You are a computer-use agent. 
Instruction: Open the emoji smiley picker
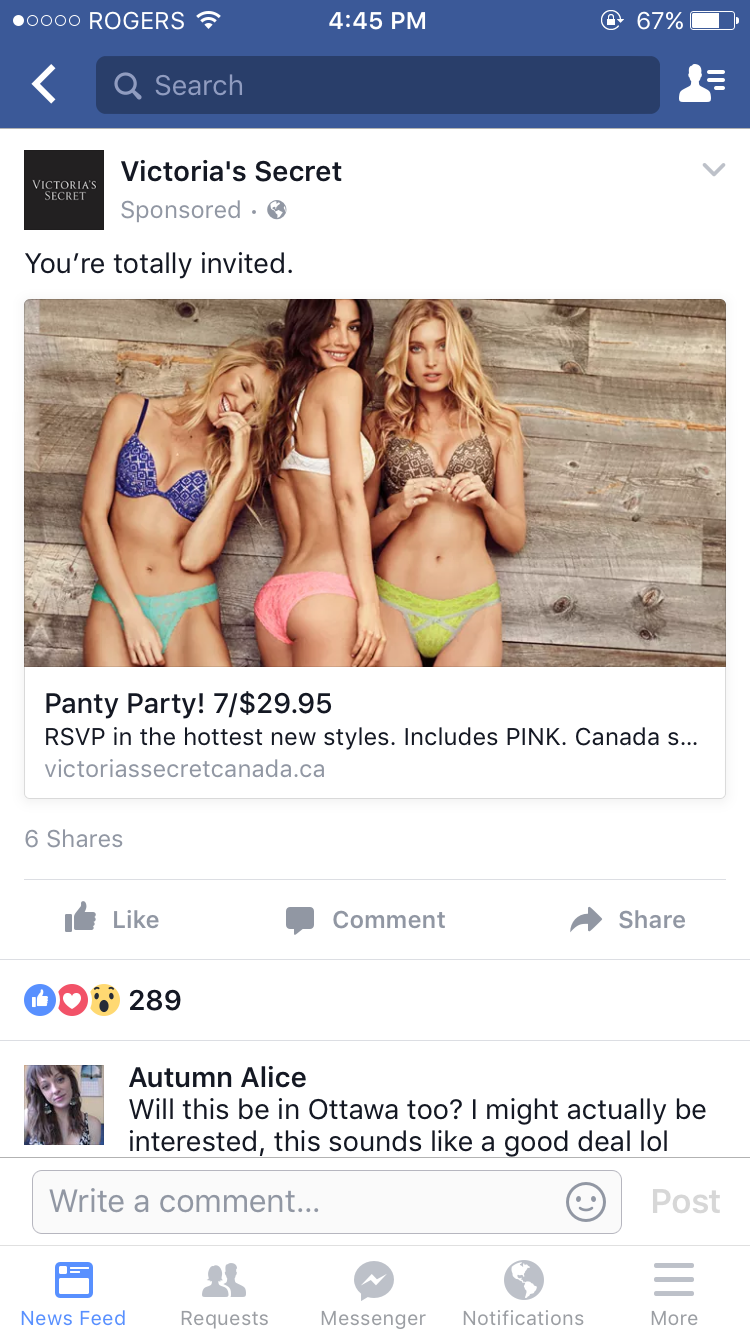click(x=586, y=1201)
